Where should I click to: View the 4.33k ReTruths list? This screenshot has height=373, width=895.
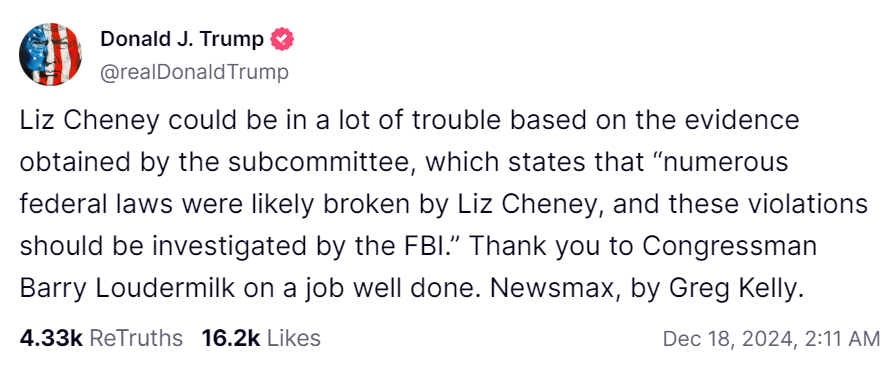(102, 338)
